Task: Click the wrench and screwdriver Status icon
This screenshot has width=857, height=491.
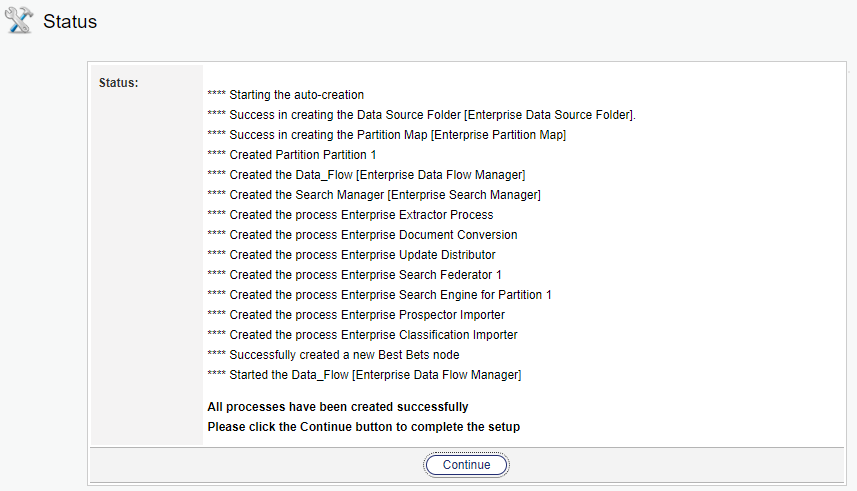Action: 19,20
